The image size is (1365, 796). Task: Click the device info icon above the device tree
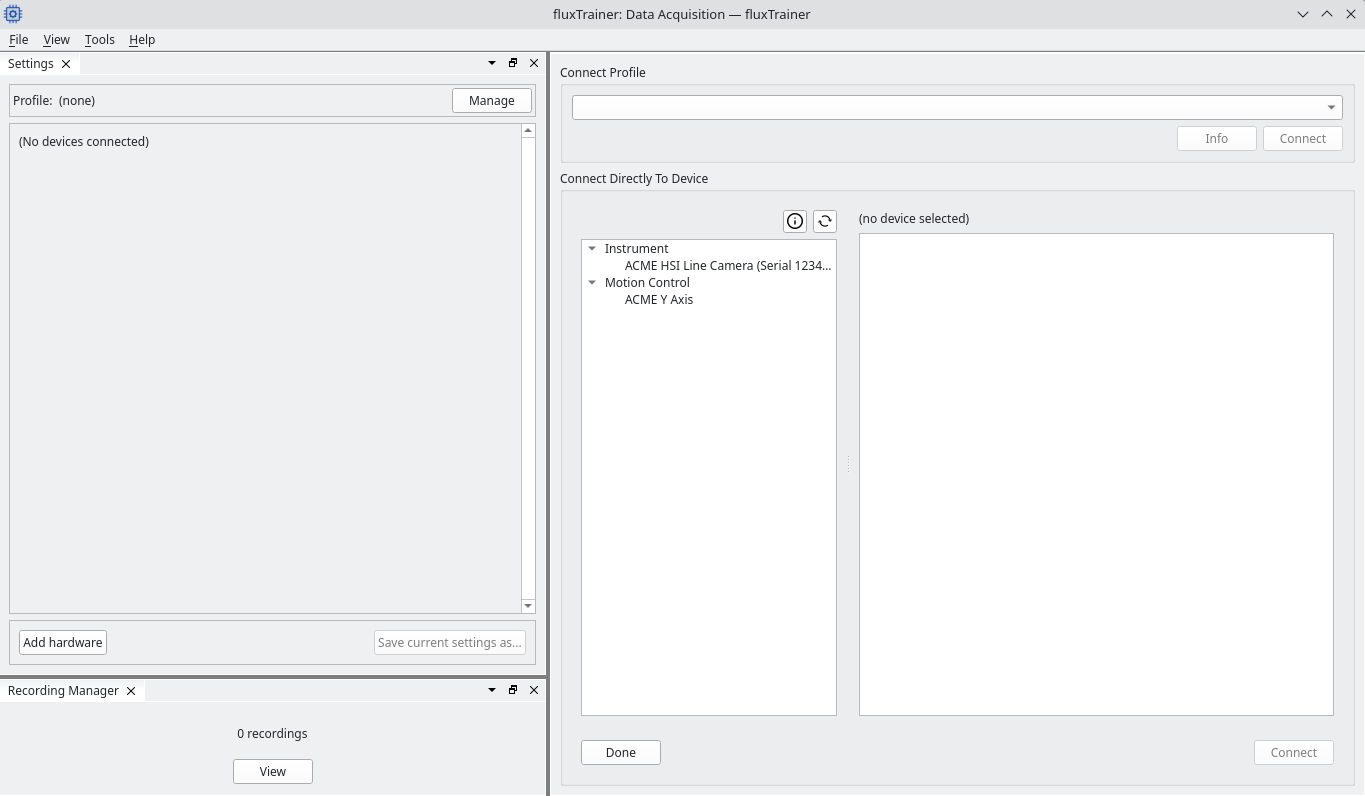coord(795,221)
